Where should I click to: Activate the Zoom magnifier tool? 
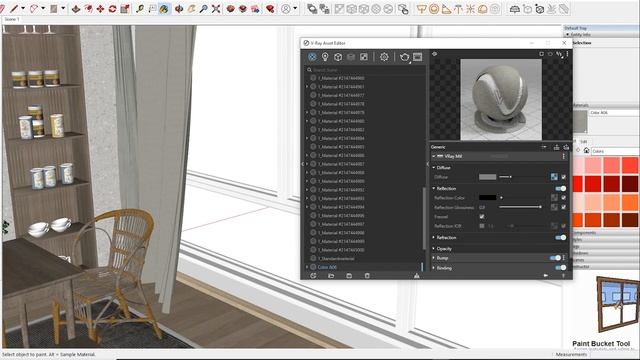click(x=203, y=9)
